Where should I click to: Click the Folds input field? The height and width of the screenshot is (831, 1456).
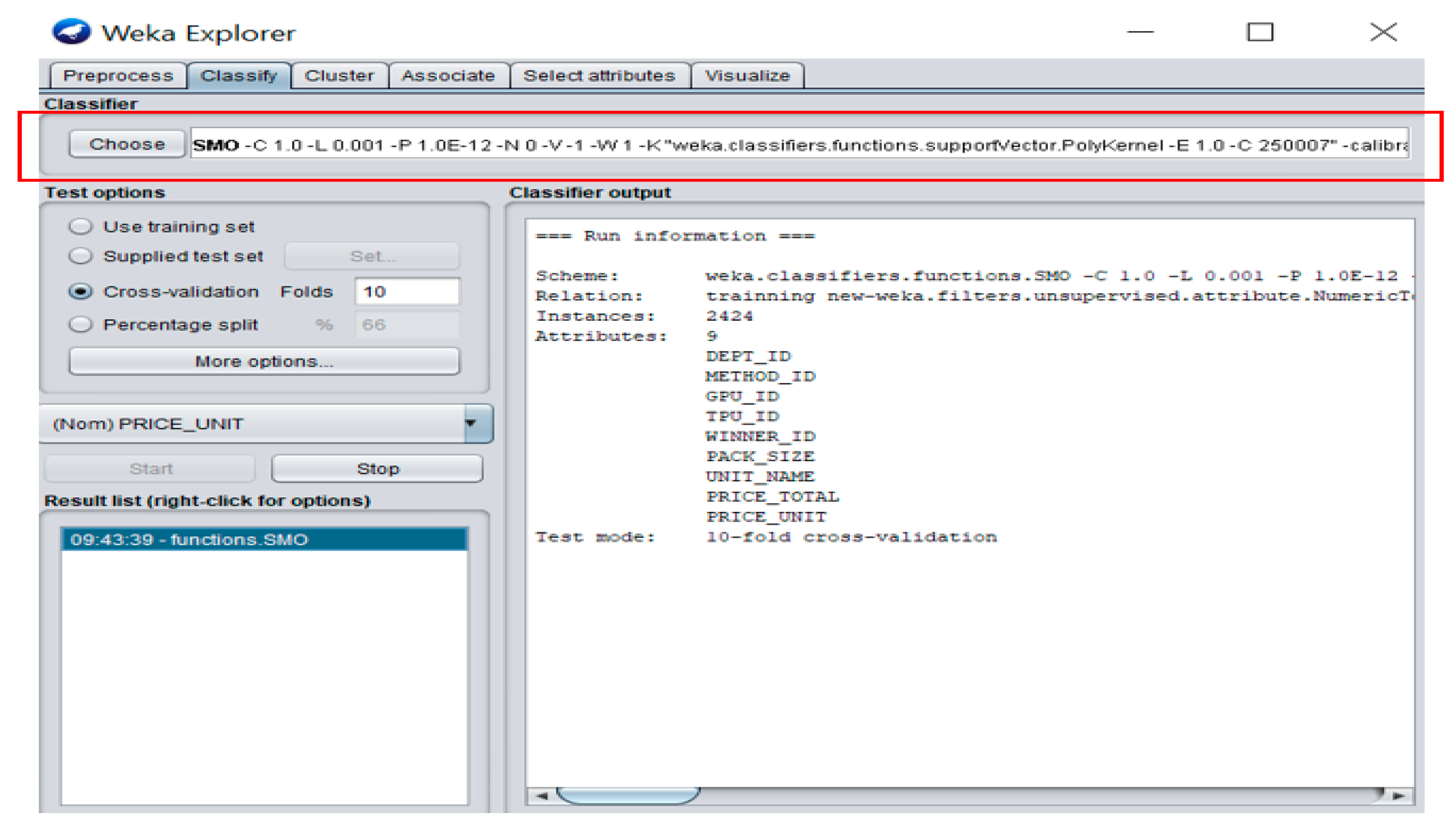click(x=406, y=291)
